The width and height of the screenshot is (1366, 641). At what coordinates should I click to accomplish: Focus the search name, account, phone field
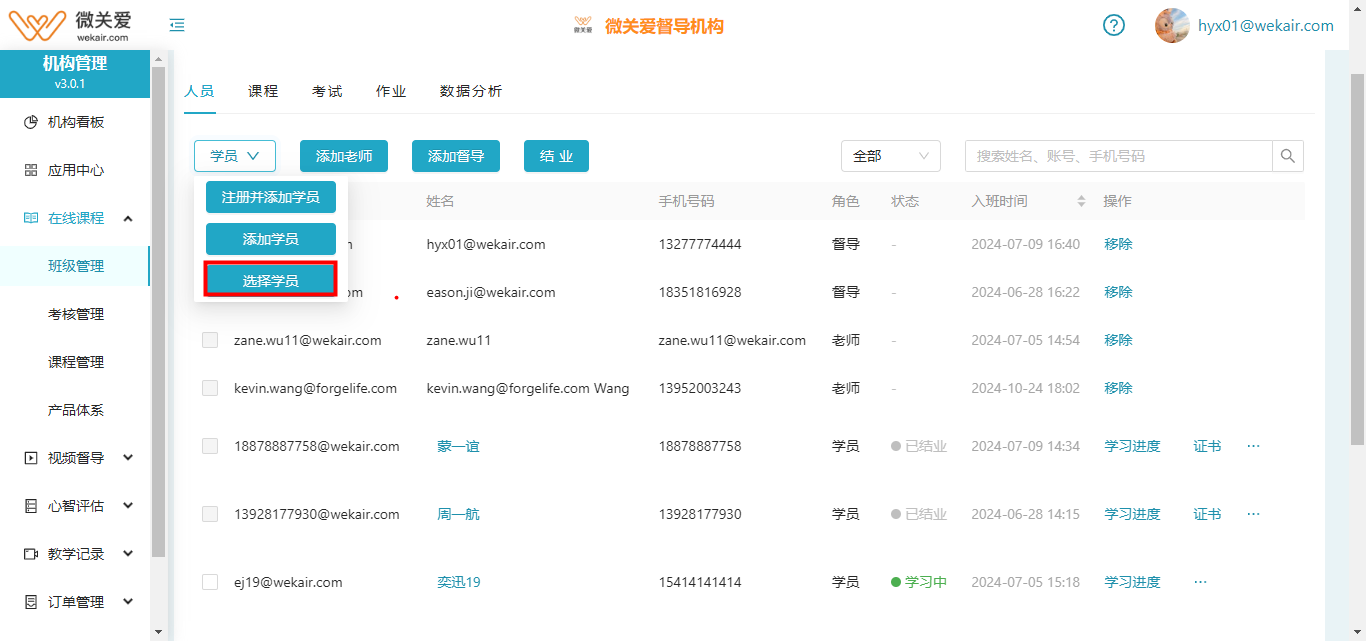[x=1118, y=156]
